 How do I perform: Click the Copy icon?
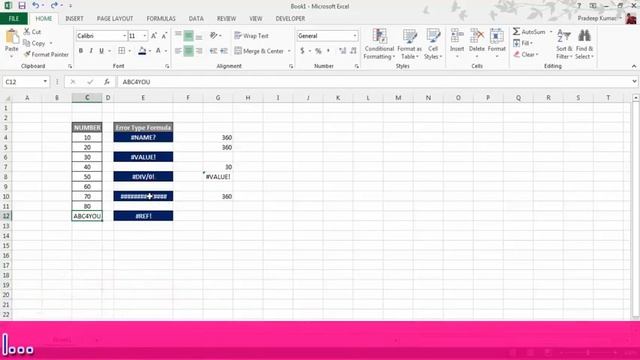[x=27, y=43]
